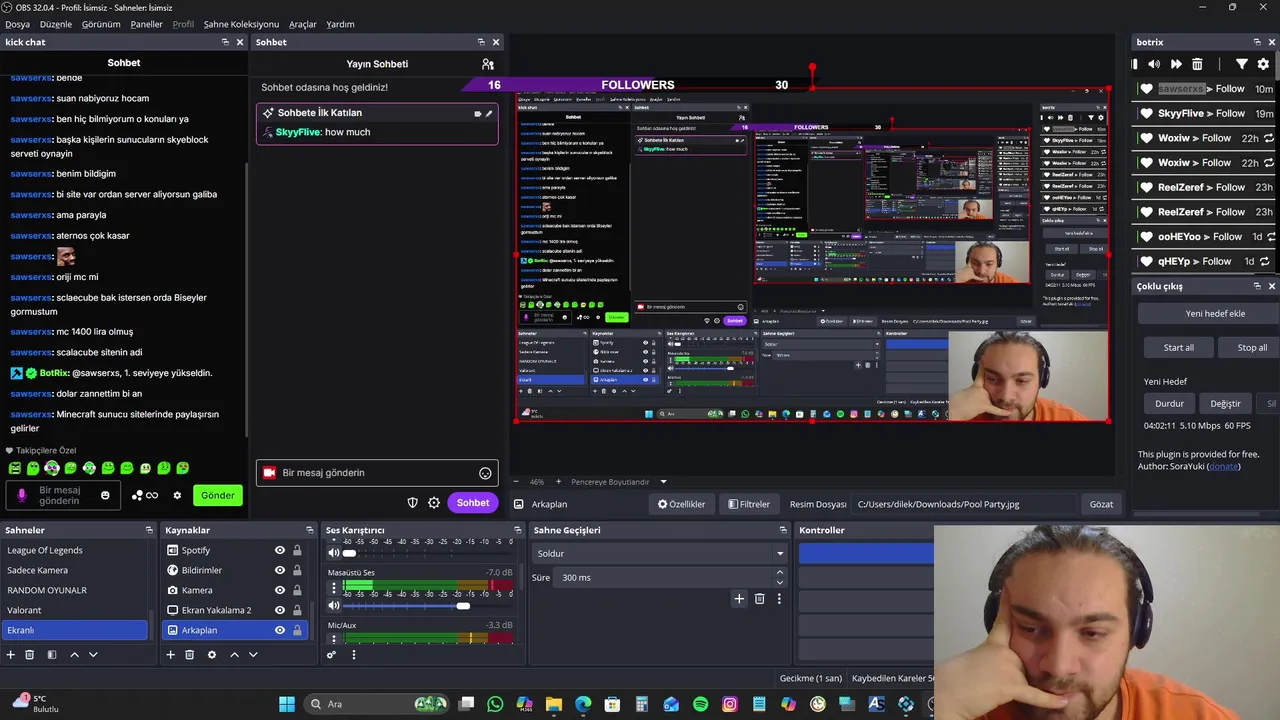Skip the current botrix alert
Screen dimensions: 1280x720
pyautogui.click(x=1176, y=64)
